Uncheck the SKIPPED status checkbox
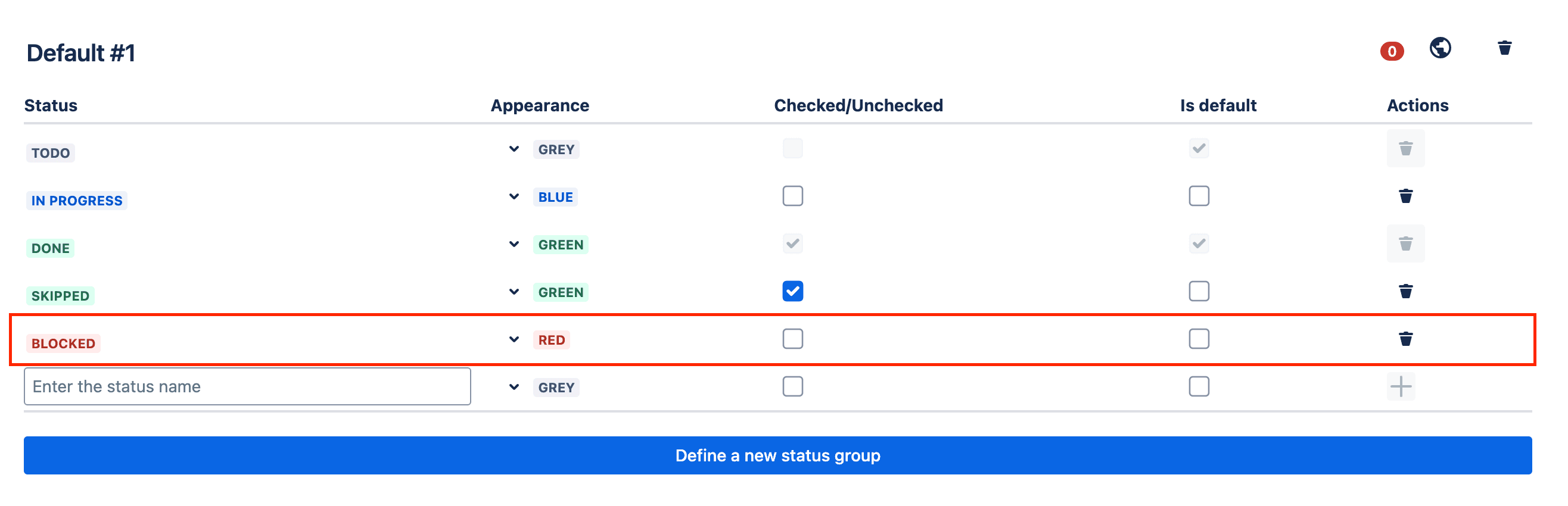This screenshot has width=1568, height=506. (792, 292)
